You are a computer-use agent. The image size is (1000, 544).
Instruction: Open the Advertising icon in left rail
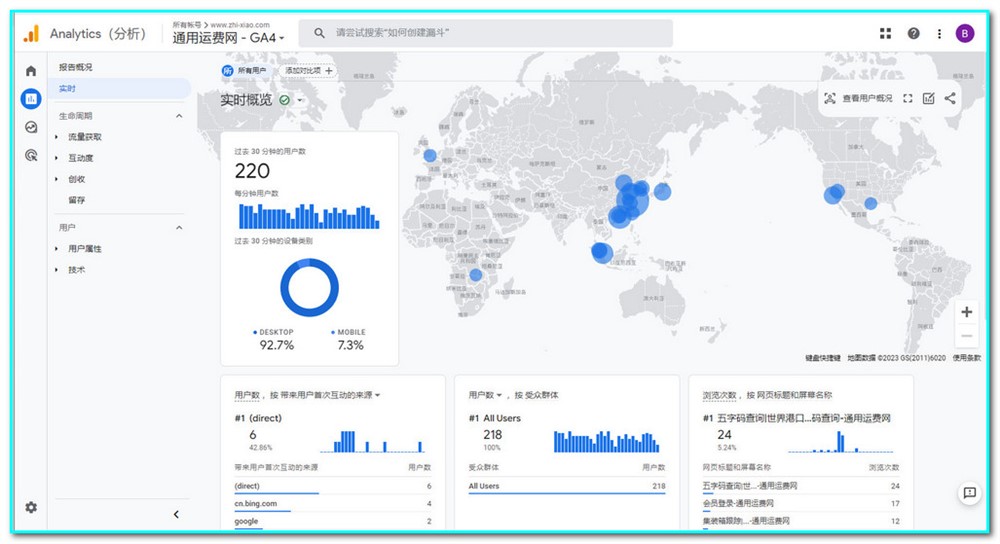point(31,155)
